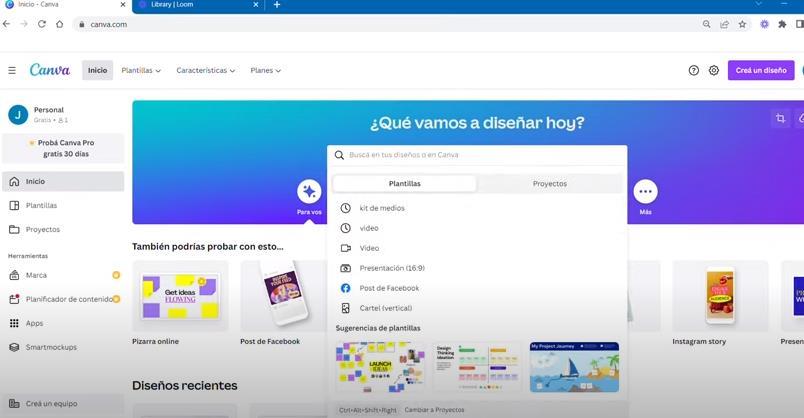Screen dimensions: 804x418
Task: Expand the Planes dropdown
Action: tap(266, 70)
